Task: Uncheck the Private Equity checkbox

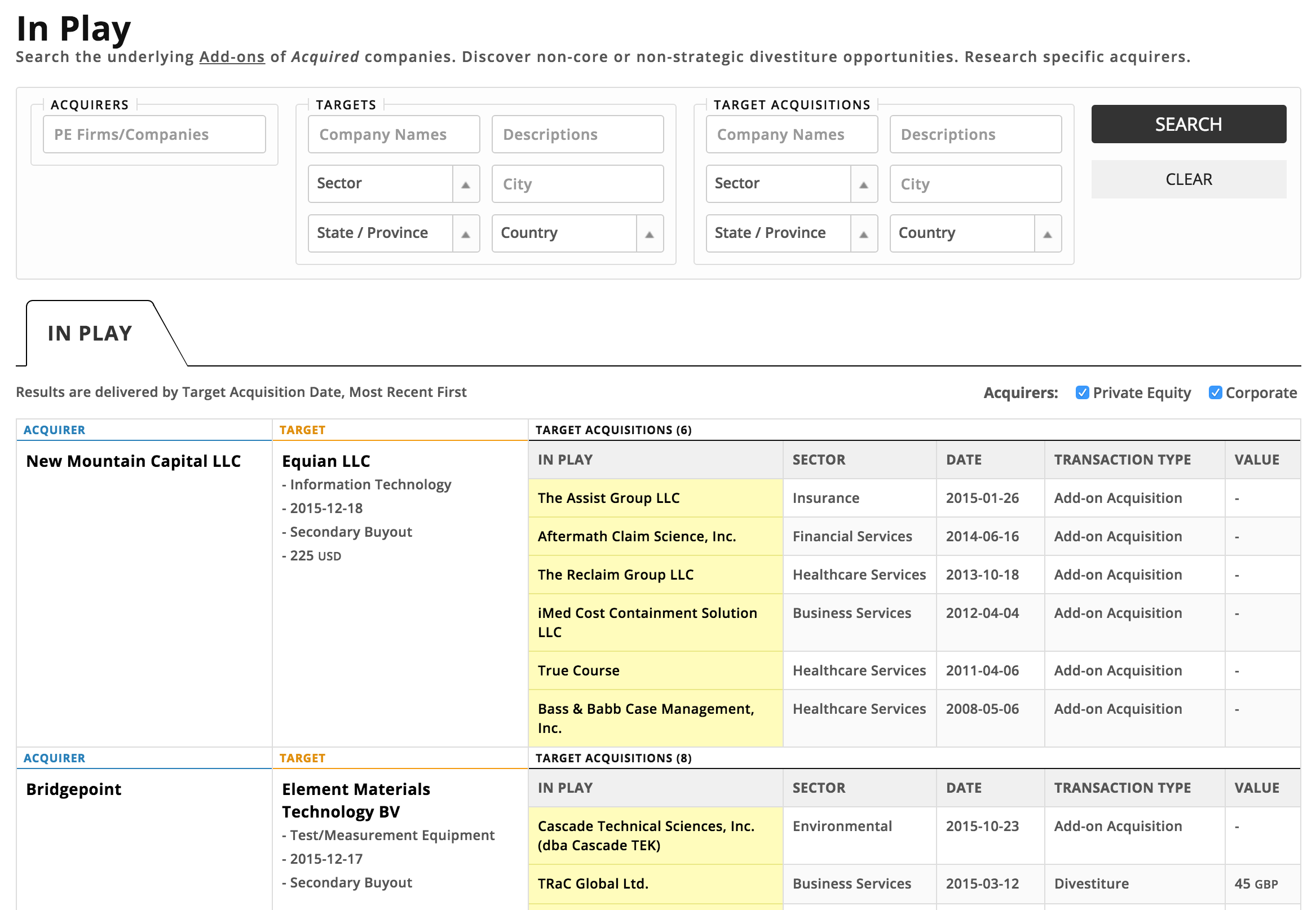Action: click(x=1081, y=392)
